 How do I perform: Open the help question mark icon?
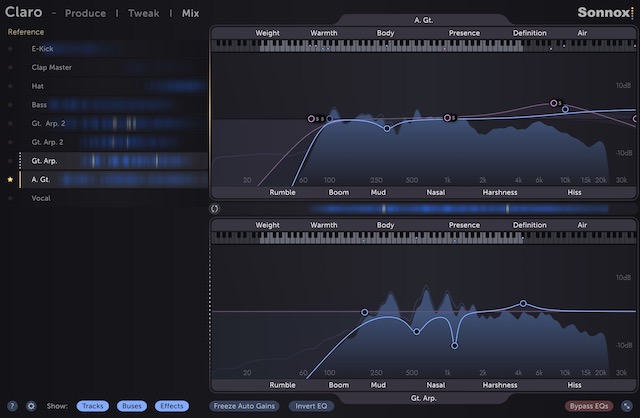click(x=14, y=406)
